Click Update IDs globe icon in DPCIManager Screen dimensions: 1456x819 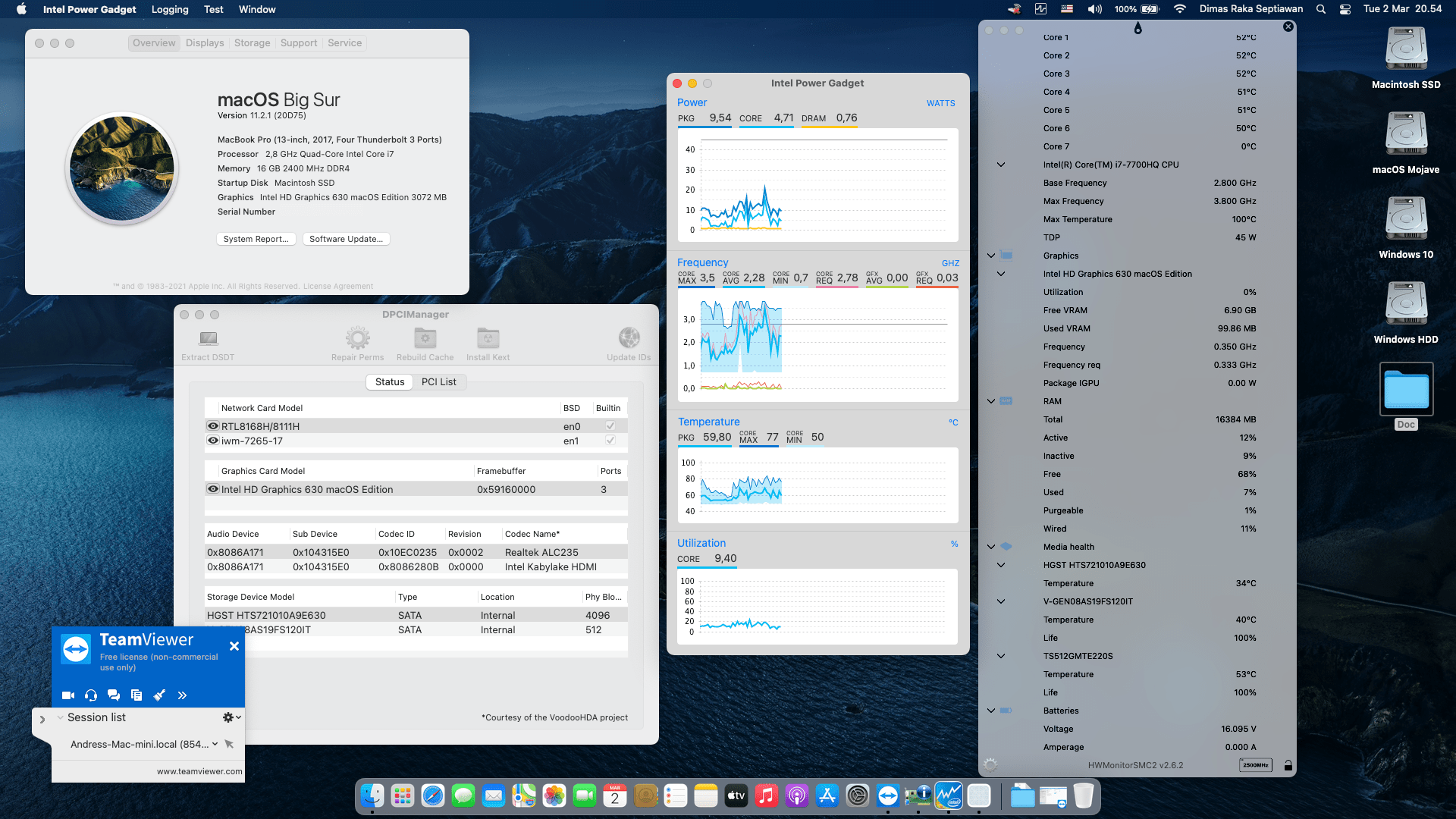pyautogui.click(x=629, y=337)
